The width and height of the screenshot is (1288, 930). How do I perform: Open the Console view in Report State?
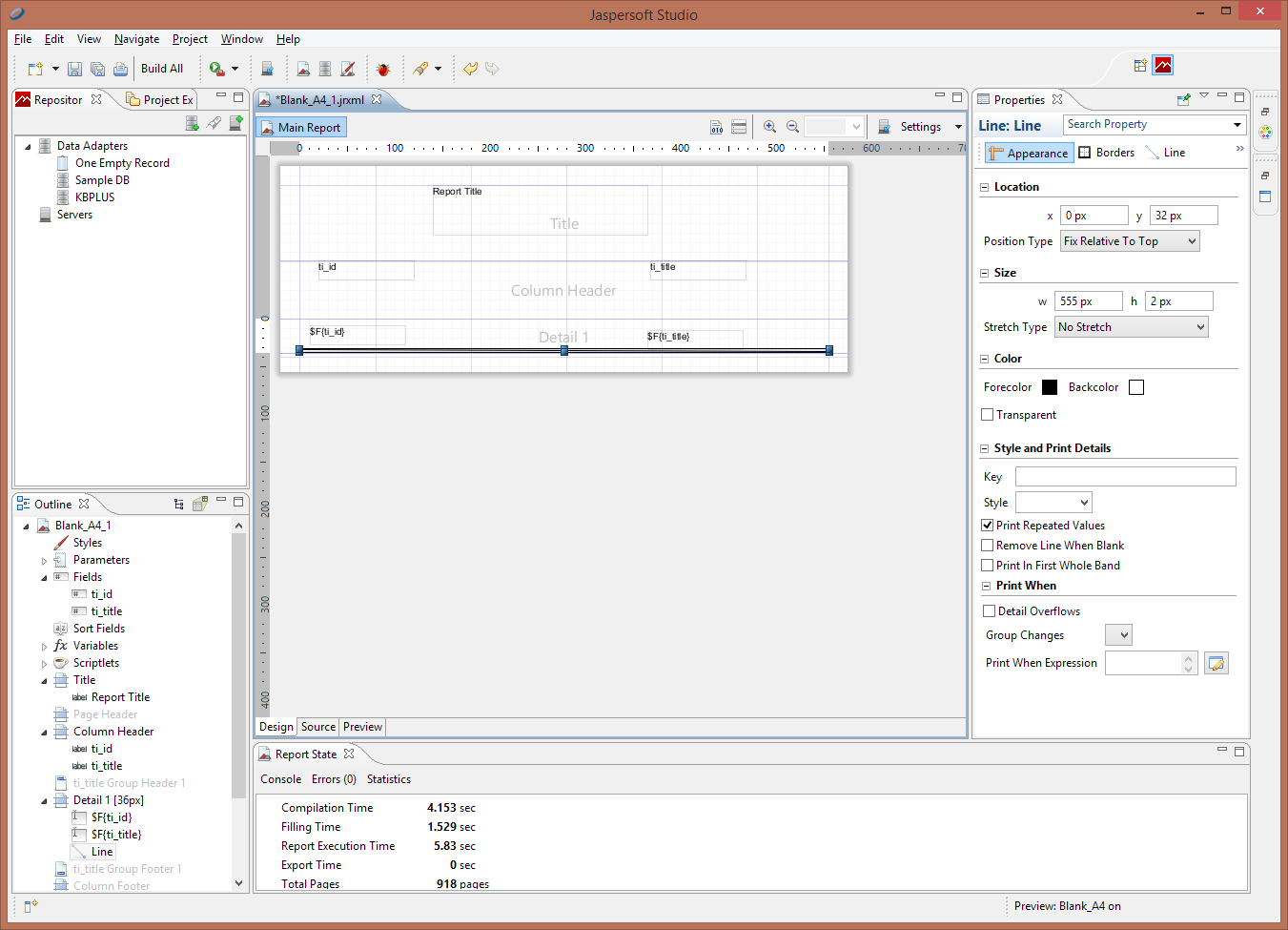(x=280, y=779)
